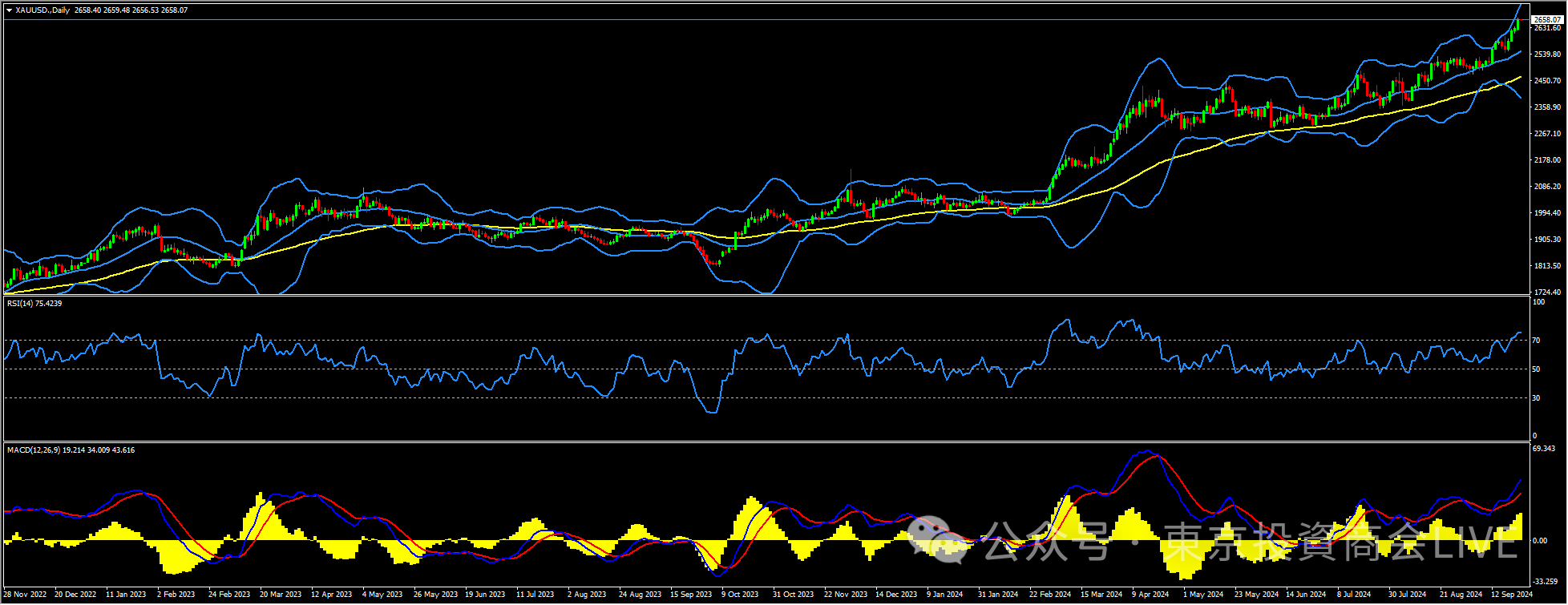Image resolution: width=1568 pixels, height=605 pixels.
Task: Click the 2450.70 price axis label
Action: (x=1546, y=81)
